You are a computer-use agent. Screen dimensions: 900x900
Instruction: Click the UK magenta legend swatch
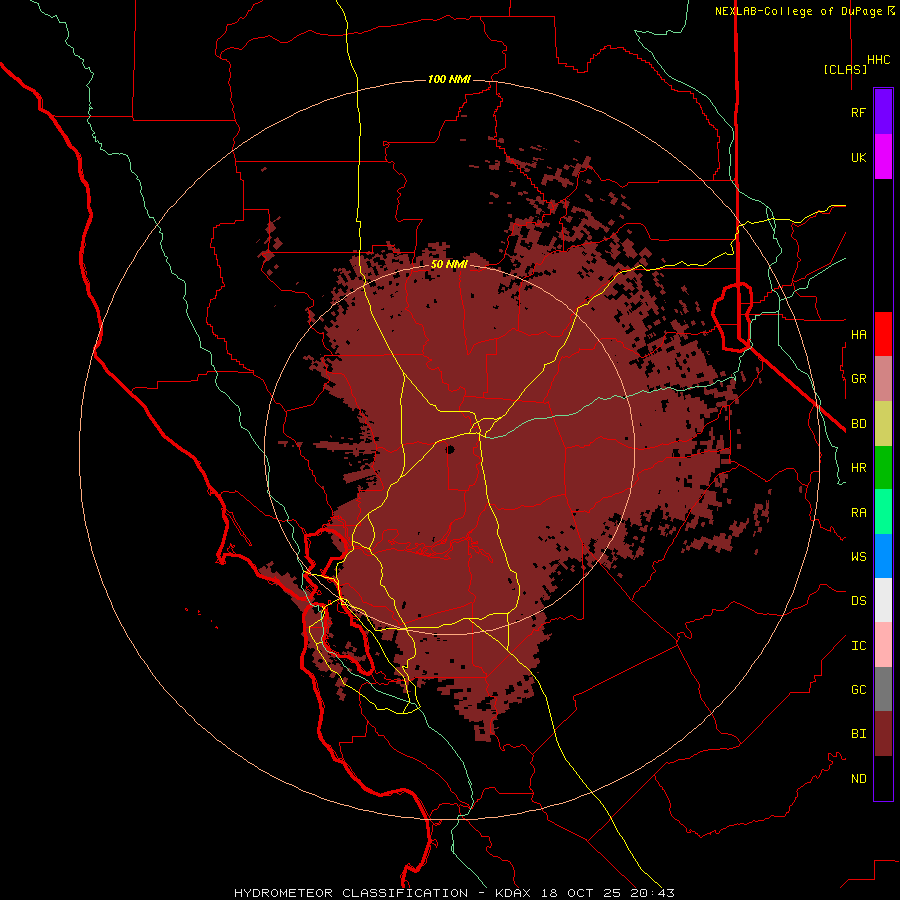pyautogui.click(x=883, y=157)
